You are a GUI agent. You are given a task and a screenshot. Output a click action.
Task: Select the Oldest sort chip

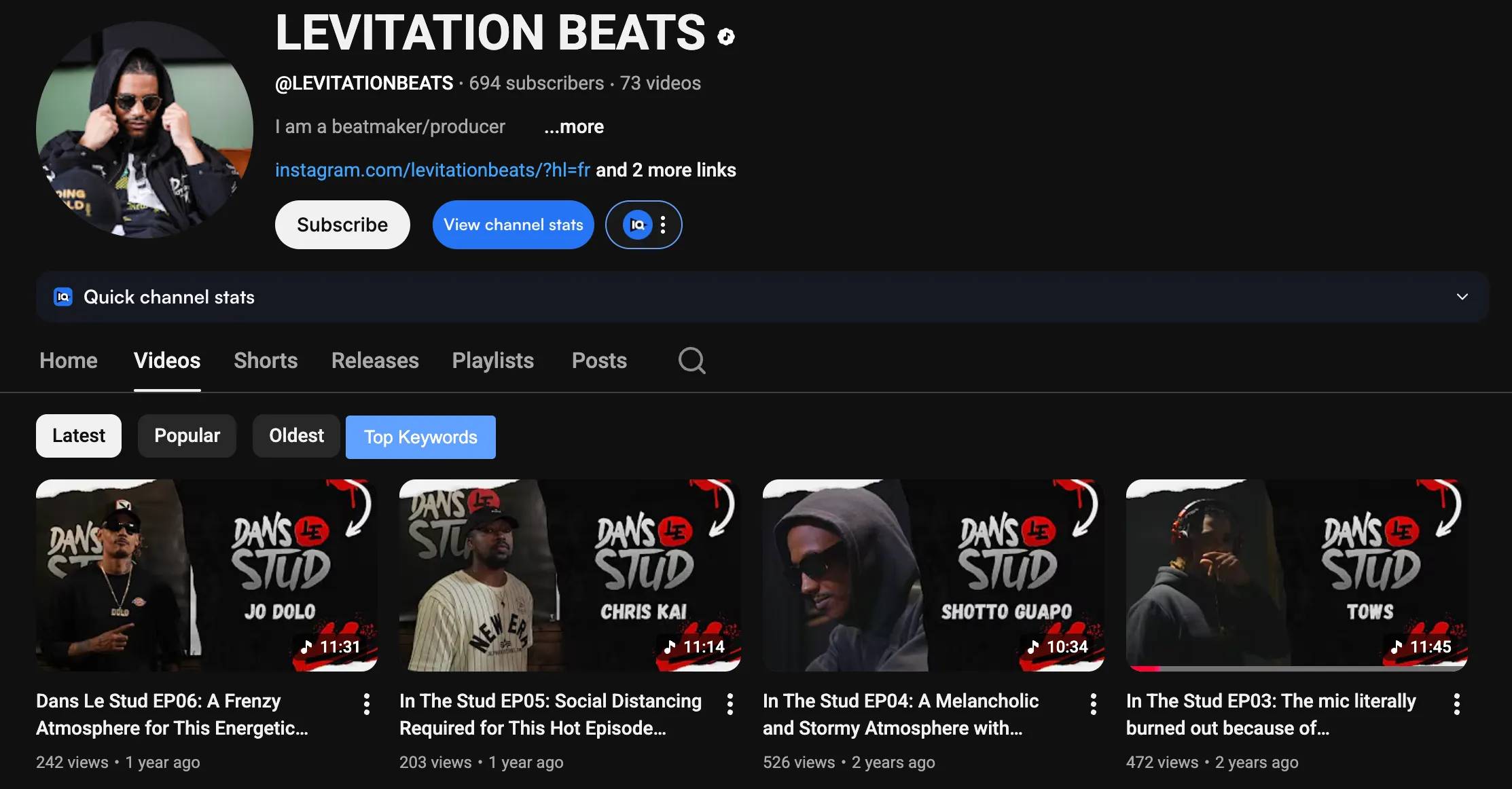pyautogui.click(x=296, y=436)
